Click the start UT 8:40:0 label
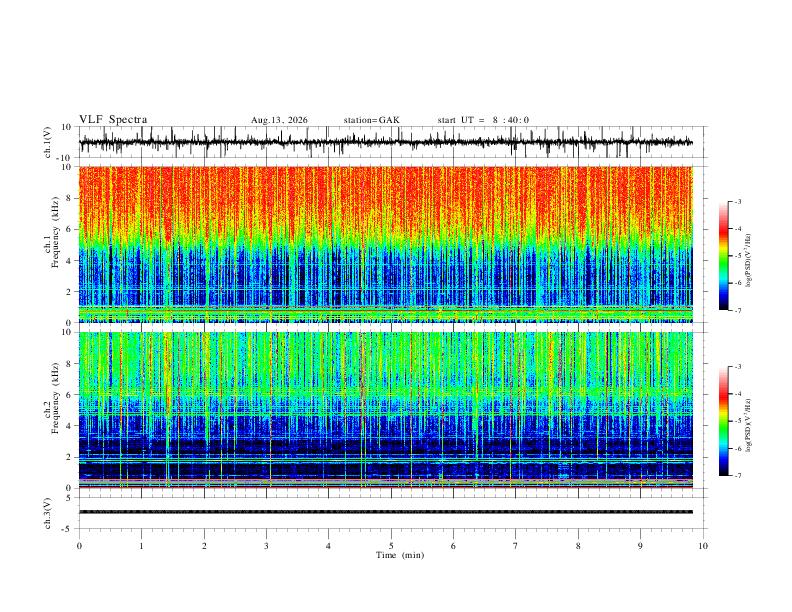792x612 pixels. click(x=483, y=120)
